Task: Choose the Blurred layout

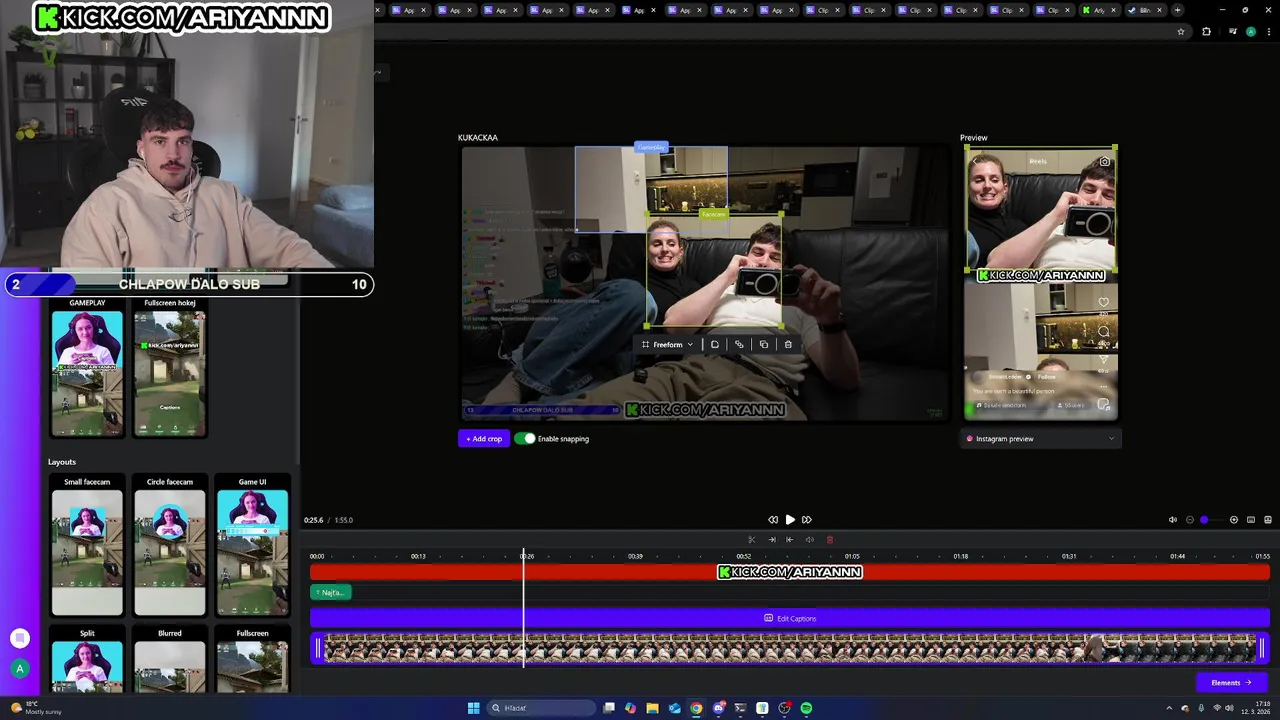Action: 170,666
